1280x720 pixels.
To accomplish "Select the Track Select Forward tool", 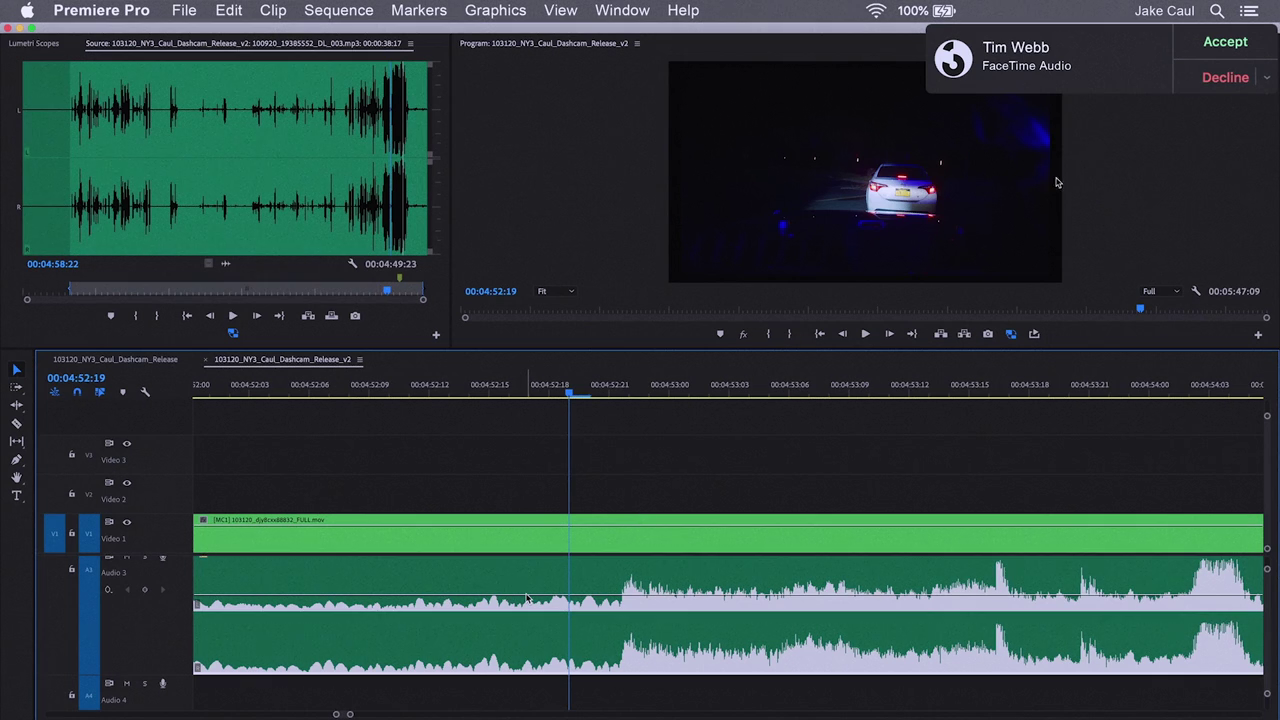I will (x=16, y=387).
